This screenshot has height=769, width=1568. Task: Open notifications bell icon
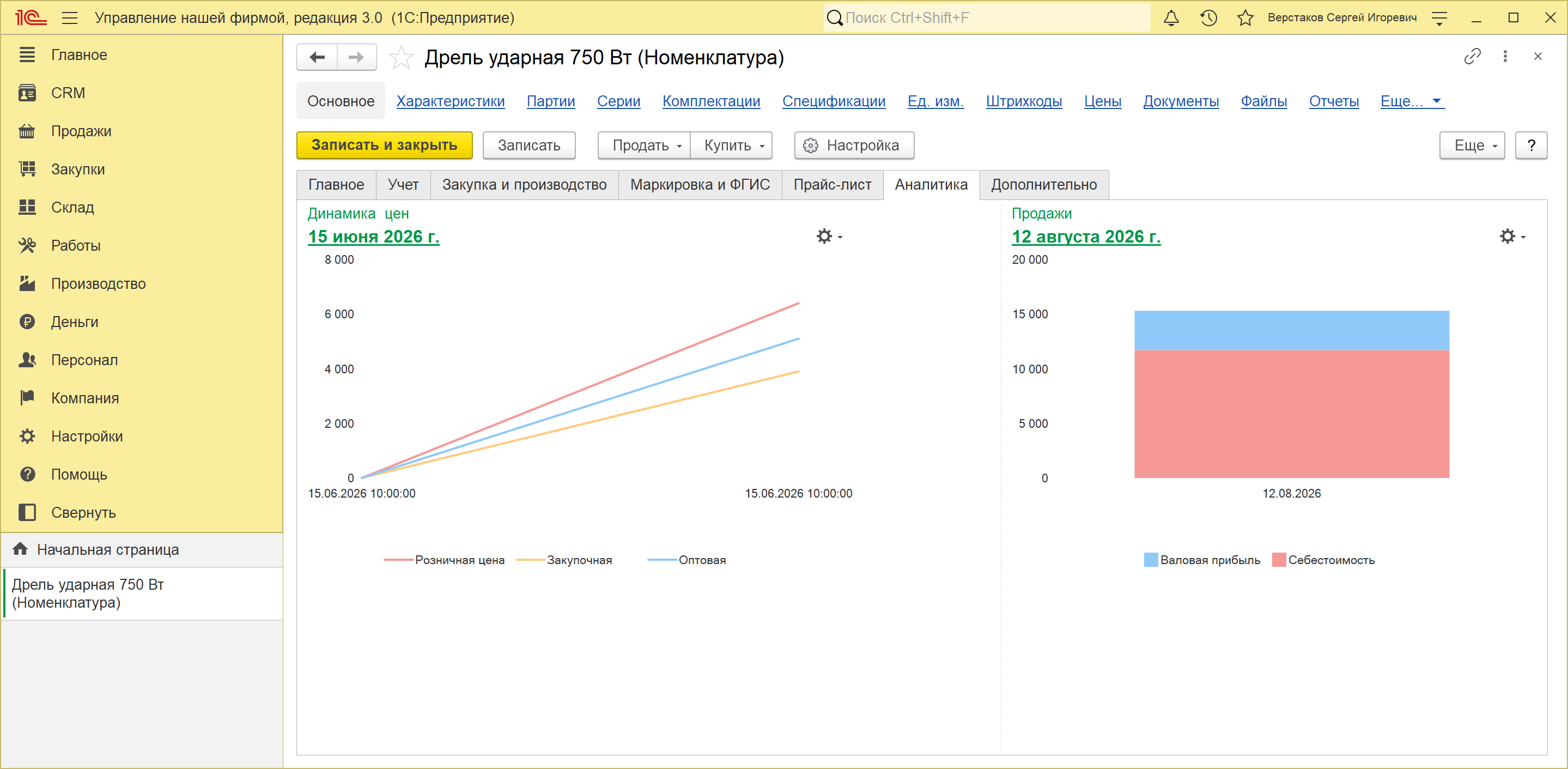point(1171,17)
